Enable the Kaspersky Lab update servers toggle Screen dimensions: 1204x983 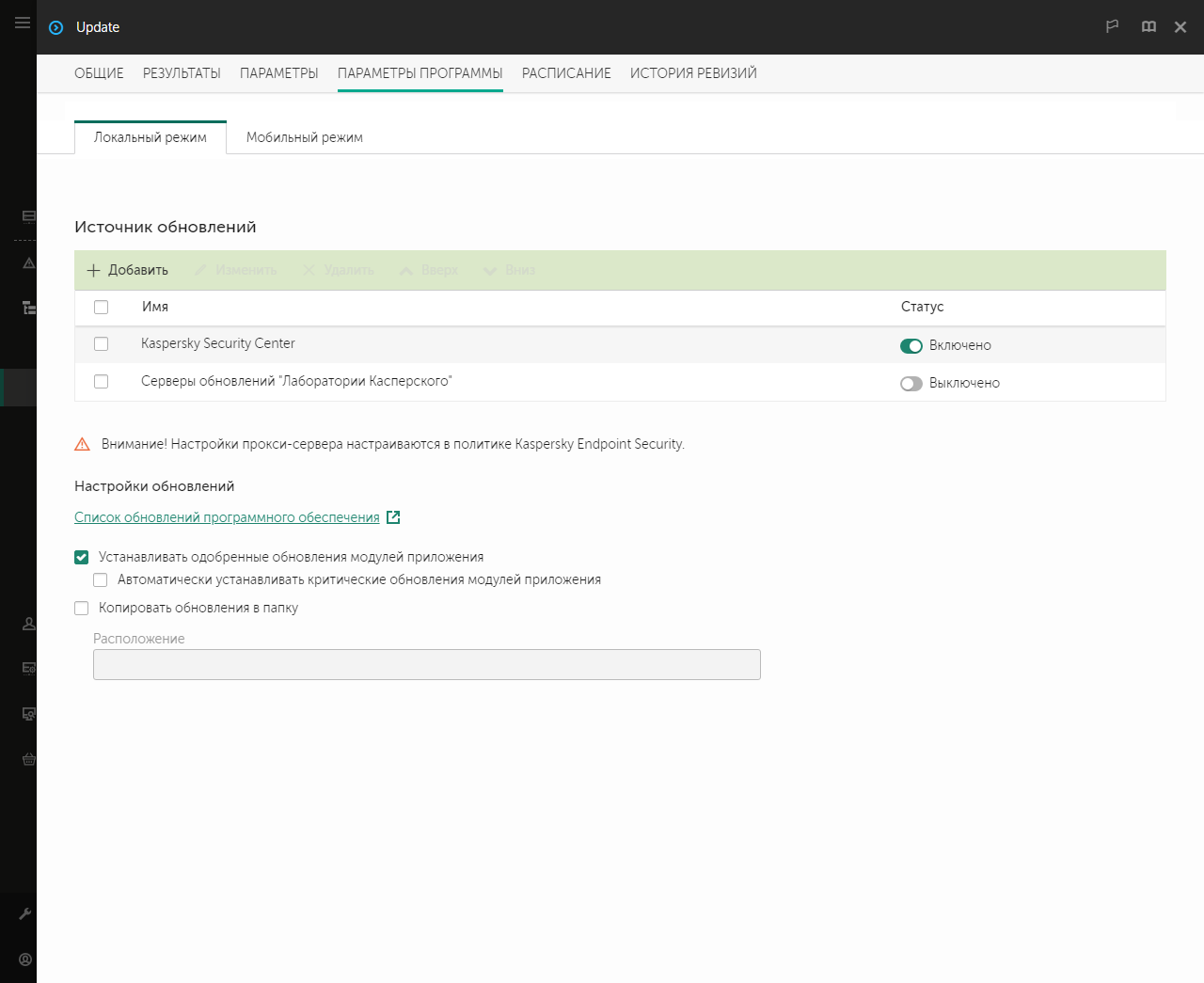pyautogui.click(x=911, y=384)
